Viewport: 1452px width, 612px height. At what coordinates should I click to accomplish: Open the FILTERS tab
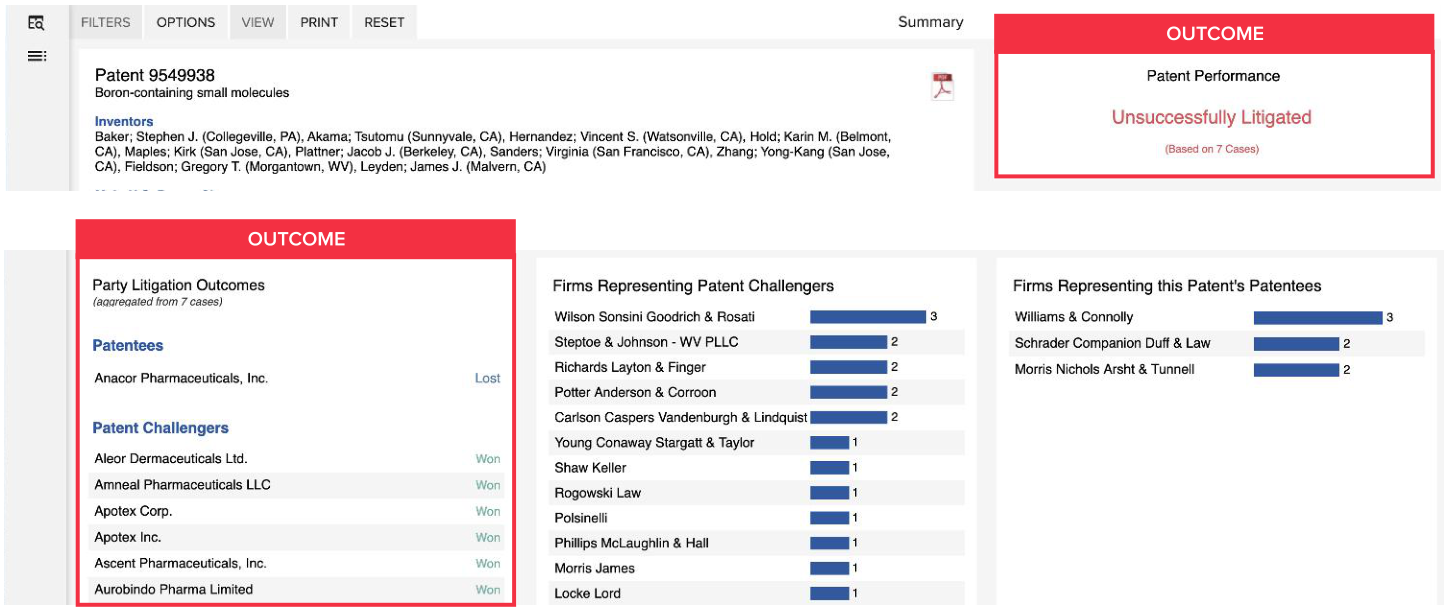[106, 22]
